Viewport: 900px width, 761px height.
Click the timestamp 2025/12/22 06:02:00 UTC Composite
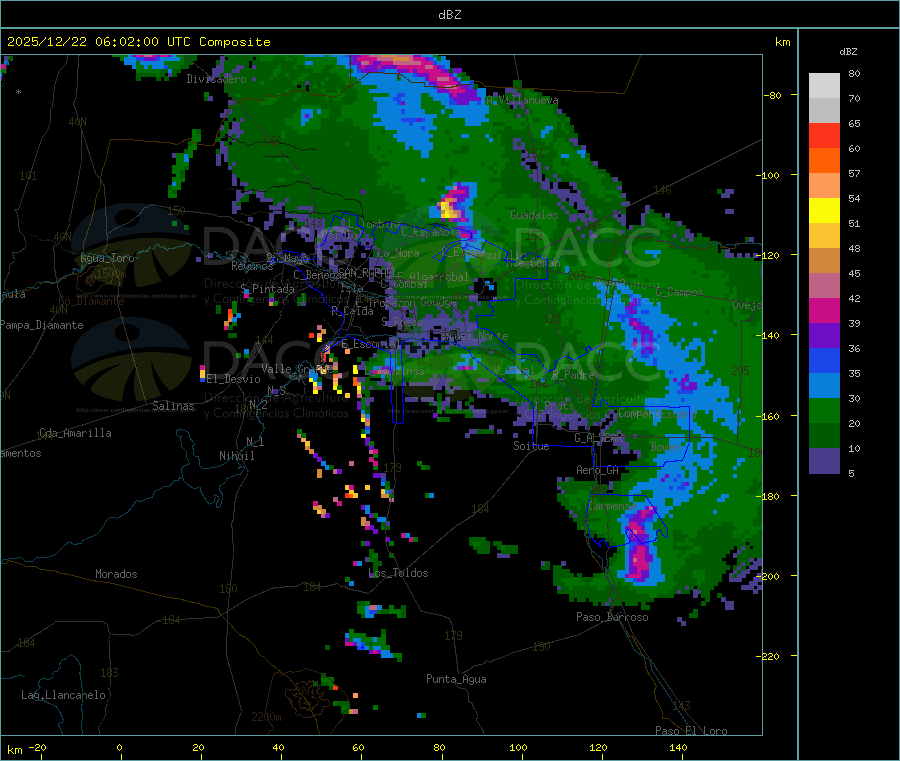[138, 42]
